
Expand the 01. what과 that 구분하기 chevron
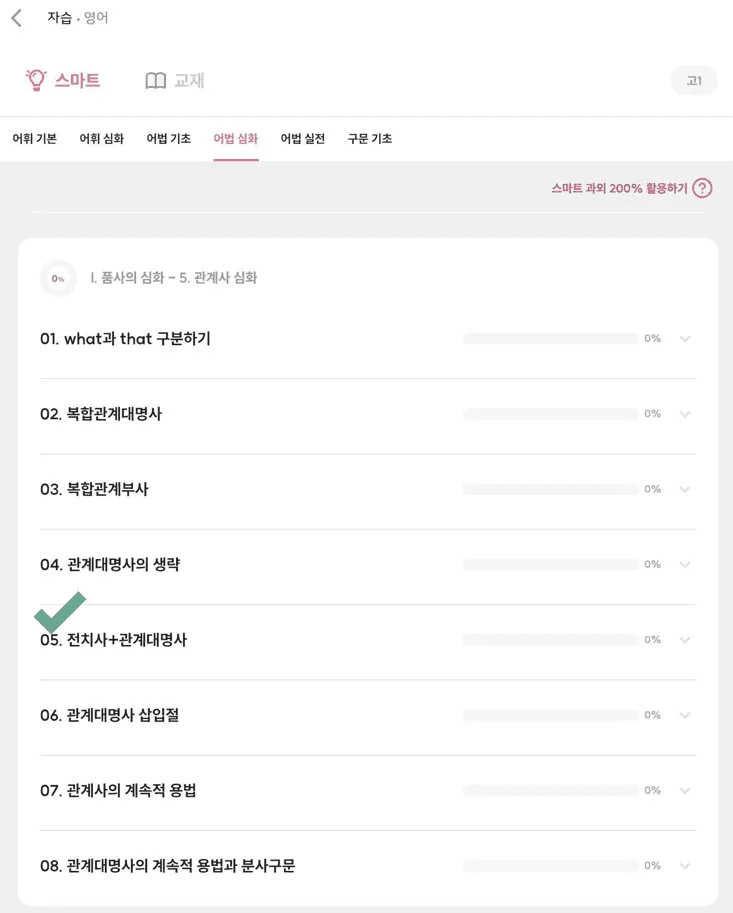pos(685,339)
